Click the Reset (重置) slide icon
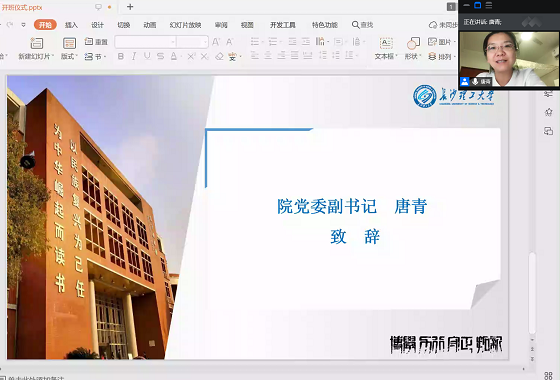Screen dimensions: 560x380 pos(89,41)
